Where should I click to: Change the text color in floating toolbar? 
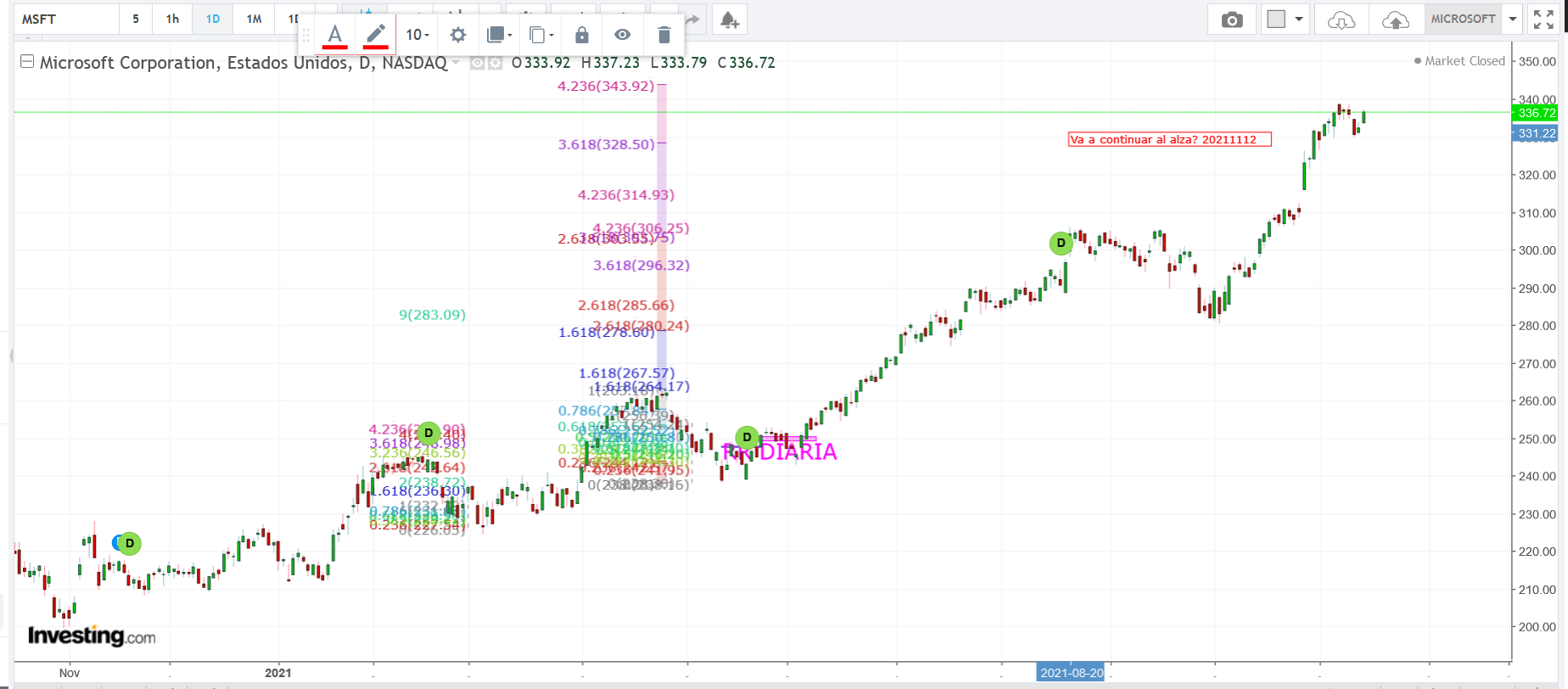335,35
